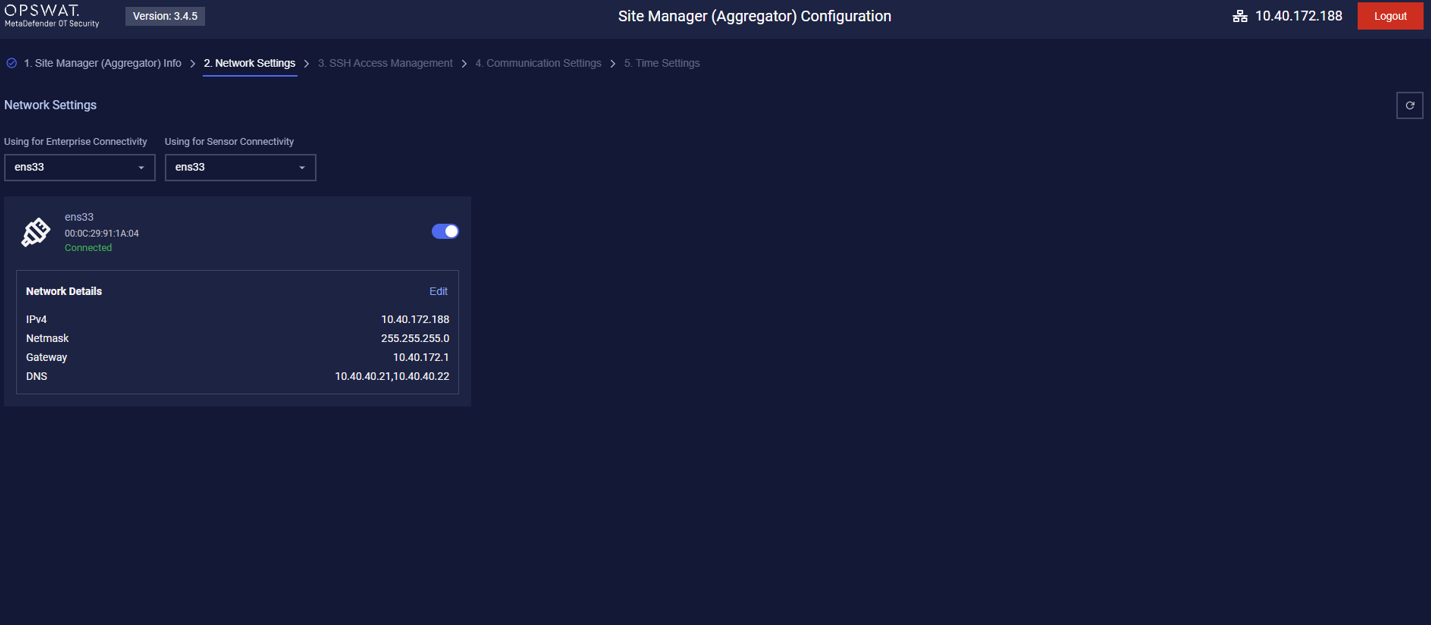Click the Using for Sensor Connectivity label
This screenshot has width=1431, height=625.
229,142
